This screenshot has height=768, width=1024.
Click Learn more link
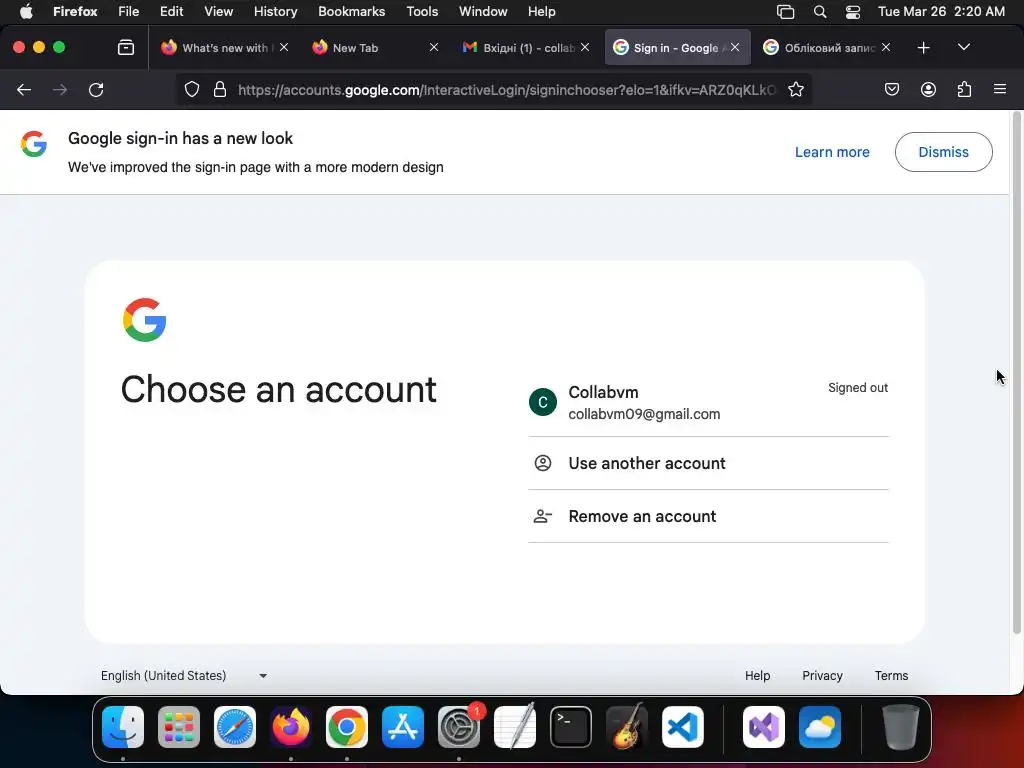(832, 152)
